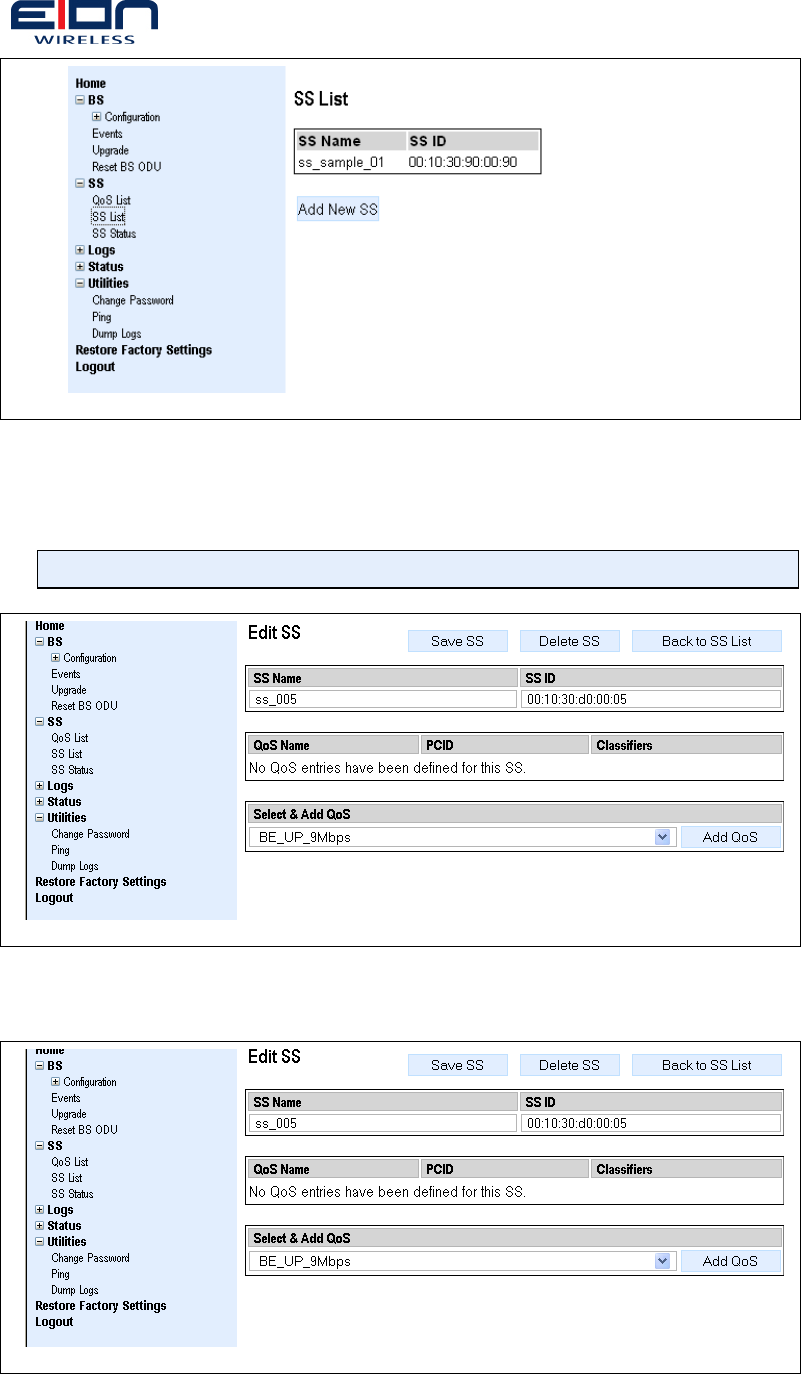Click Save SS in the bottom Edit SS page
The image size is (801, 1374).
pos(458,1065)
